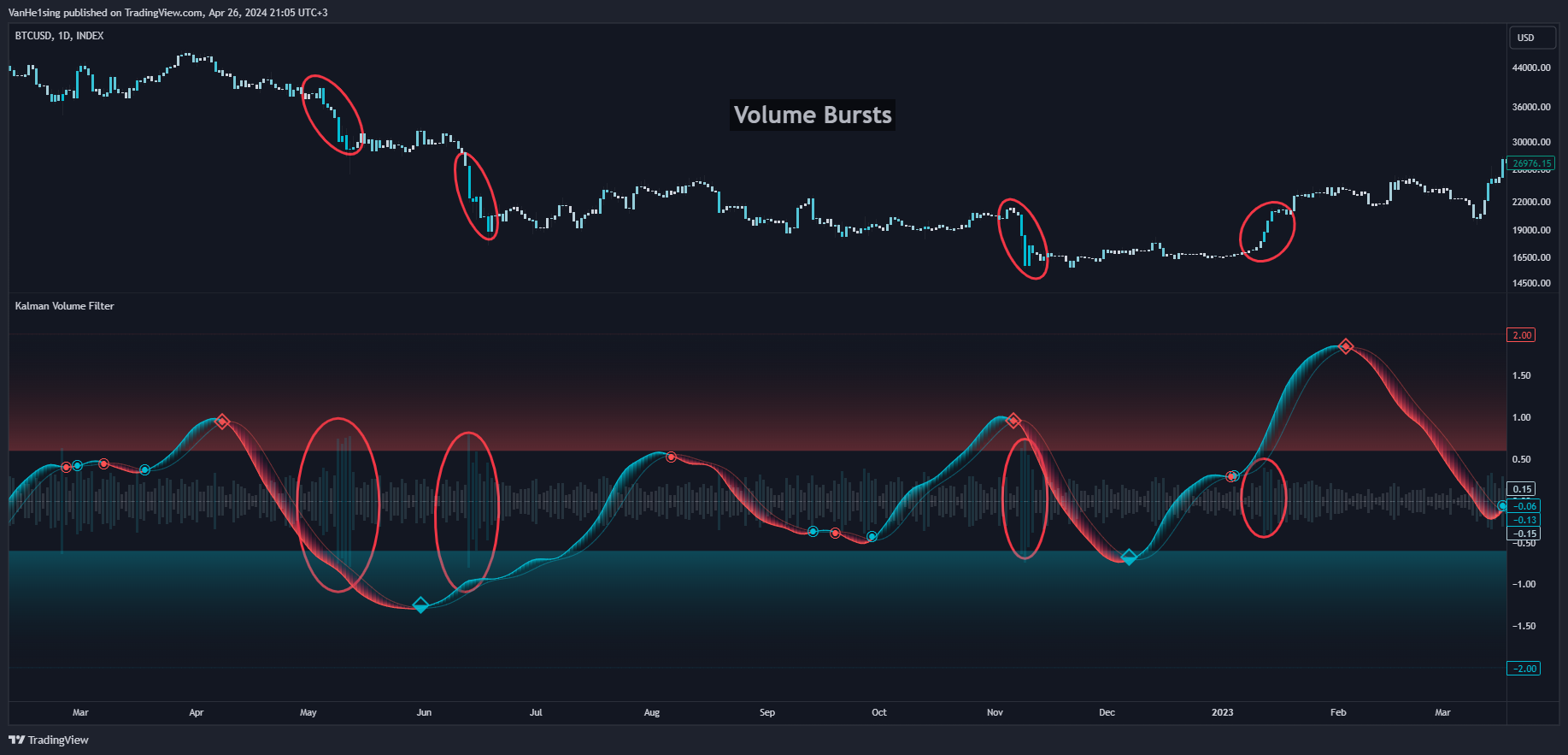Click the Jun label on time axis
Image resolution: width=1568 pixels, height=755 pixels.
pyautogui.click(x=424, y=712)
